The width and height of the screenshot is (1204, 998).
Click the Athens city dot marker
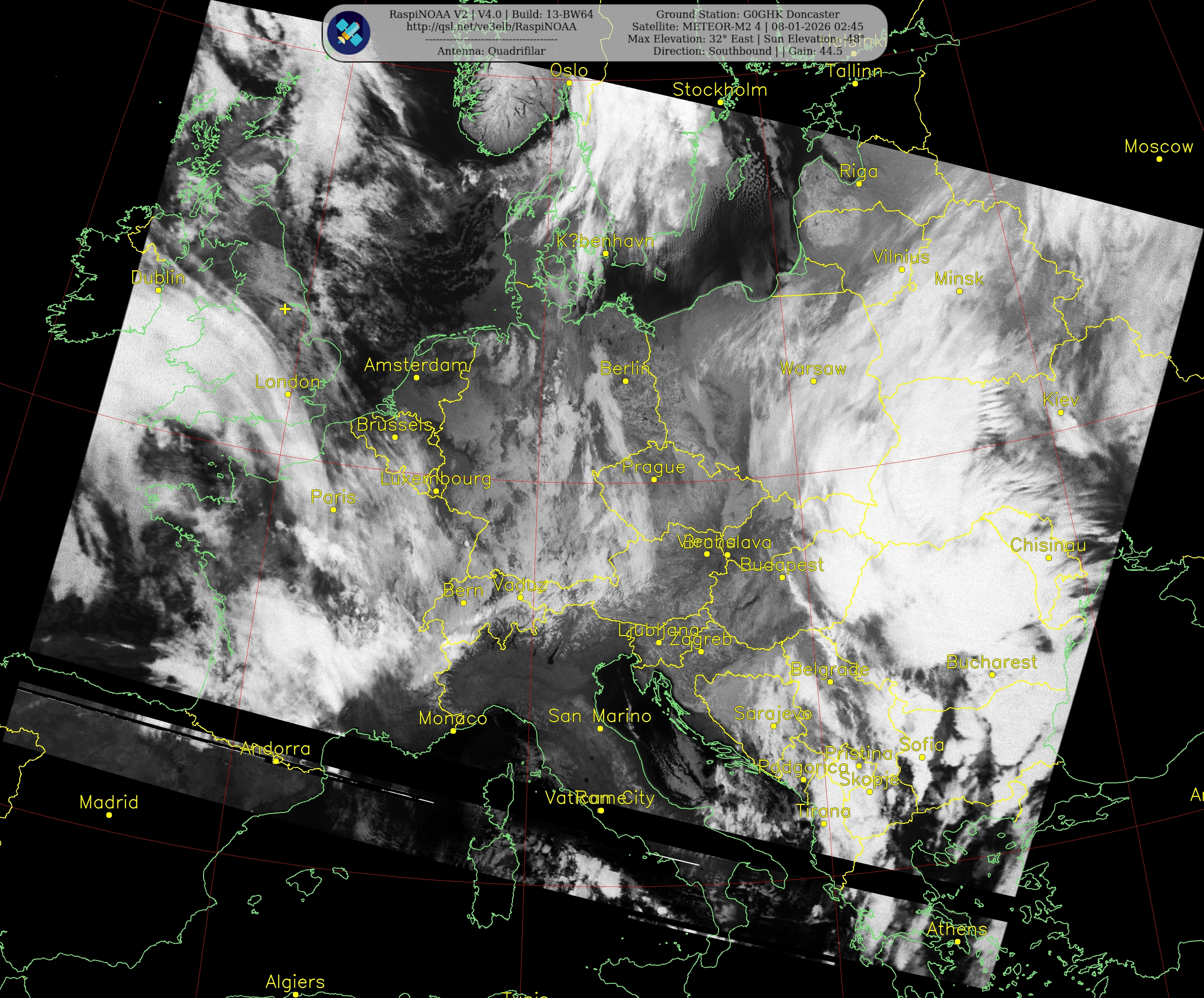(957, 942)
